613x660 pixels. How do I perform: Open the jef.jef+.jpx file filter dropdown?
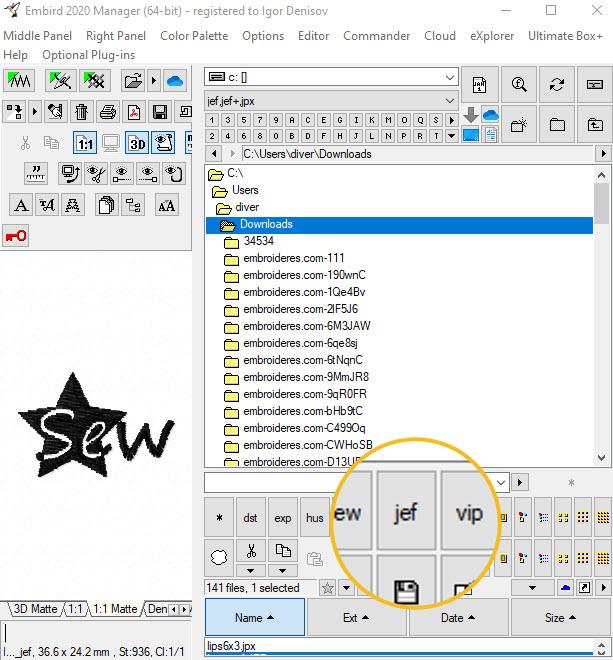(450, 101)
